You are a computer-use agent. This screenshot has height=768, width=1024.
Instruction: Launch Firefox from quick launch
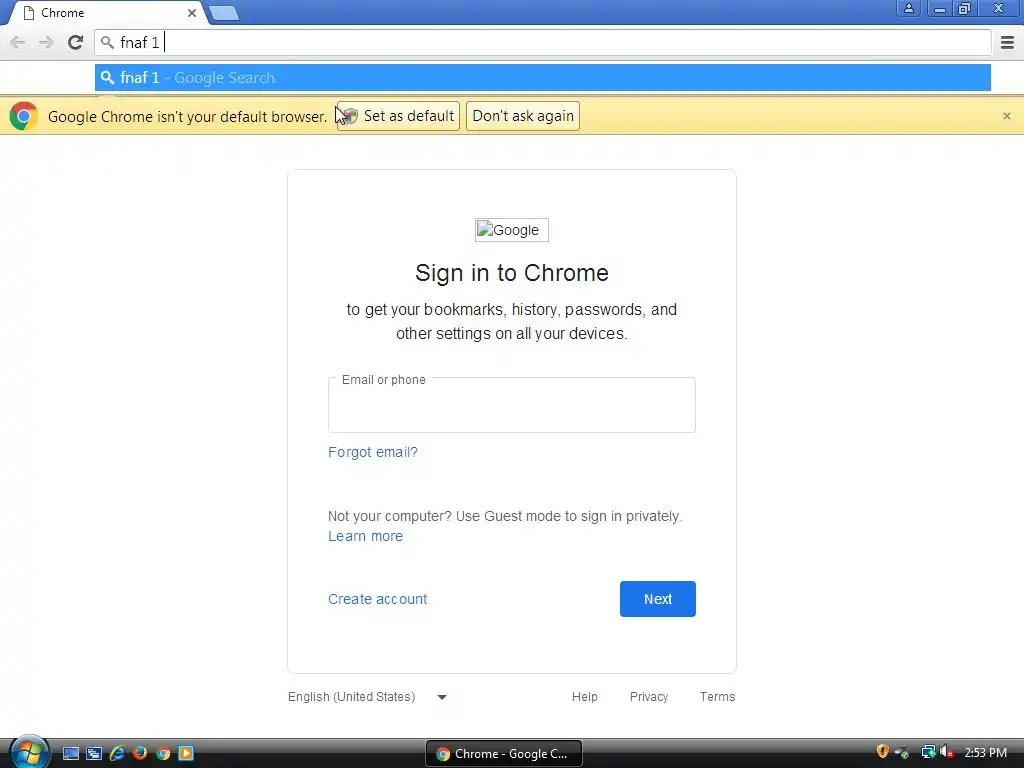coord(140,754)
